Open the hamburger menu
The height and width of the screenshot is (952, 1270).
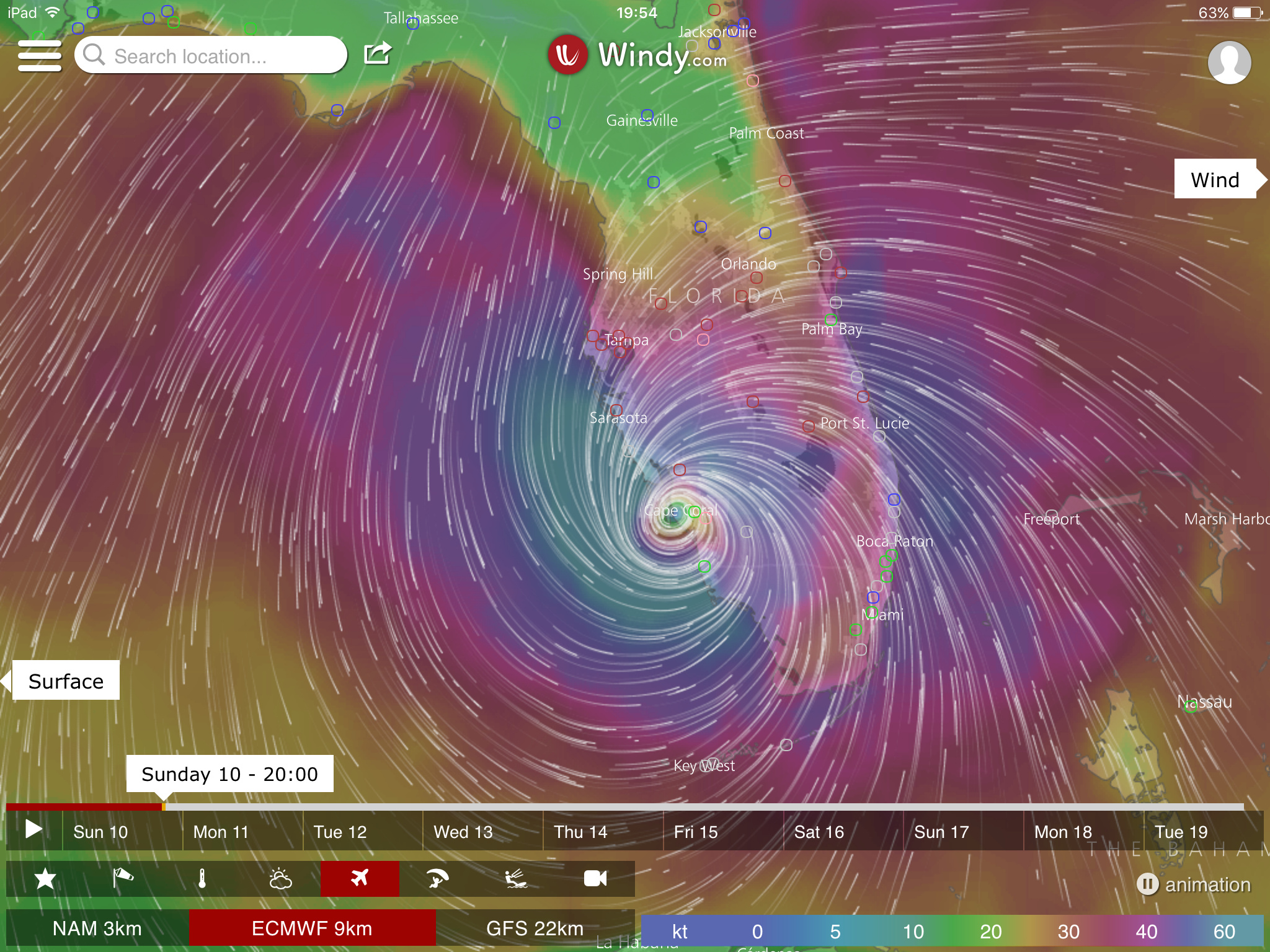click(40, 56)
